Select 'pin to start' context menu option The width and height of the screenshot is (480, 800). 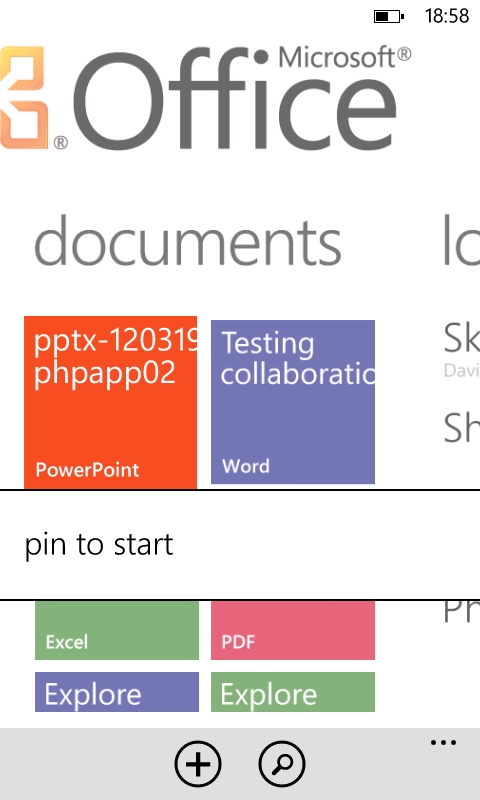240,545
